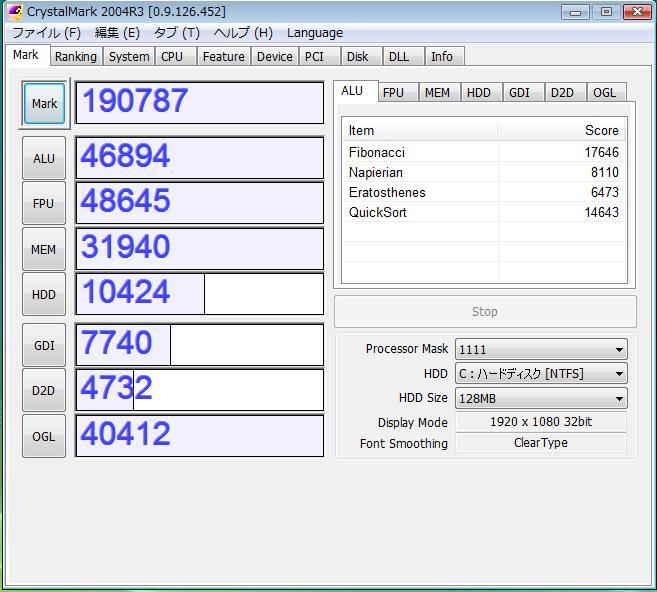Click the Display Mode value 1920 x 1080 32bit
Screen dimensions: 657x592
(x=541, y=422)
